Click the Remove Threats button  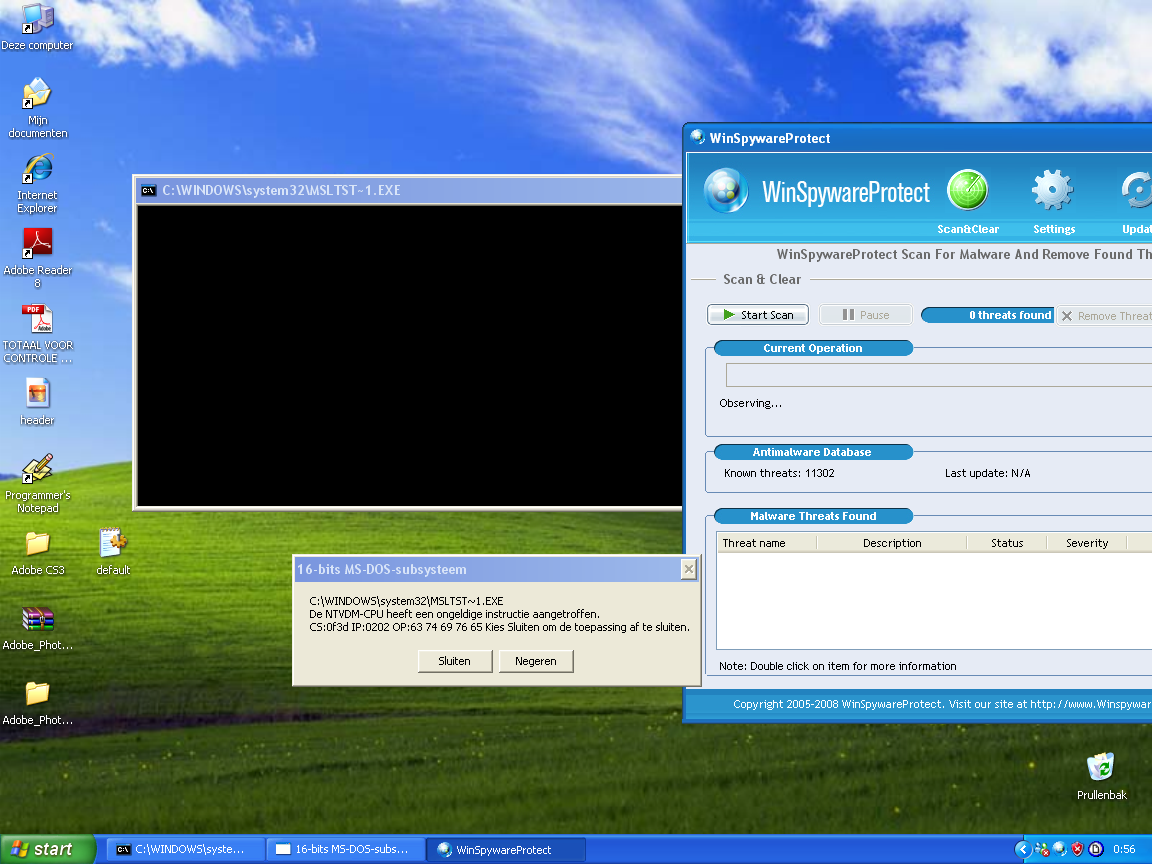[1105, 315]
